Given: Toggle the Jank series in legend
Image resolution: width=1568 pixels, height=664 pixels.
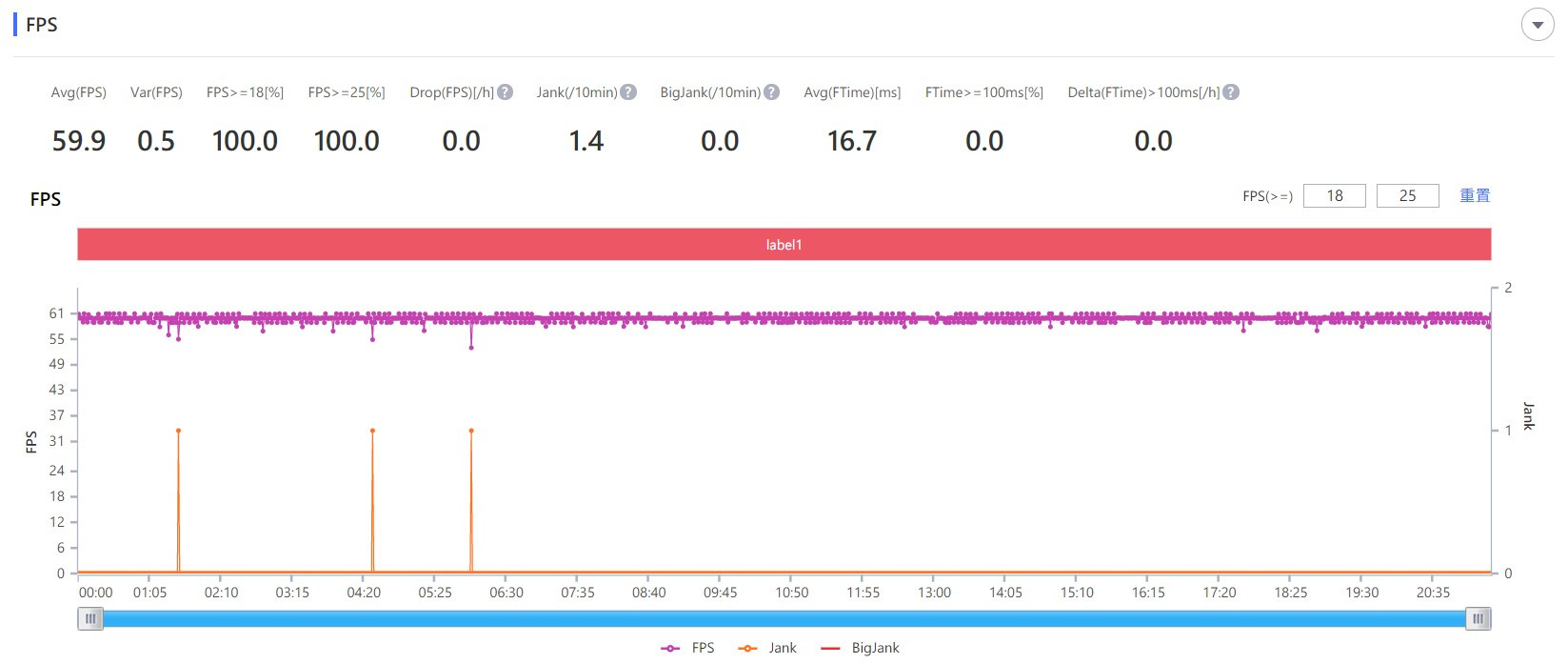Looking at the screenshot, I should pyautogui.click(x=766, y=648).
